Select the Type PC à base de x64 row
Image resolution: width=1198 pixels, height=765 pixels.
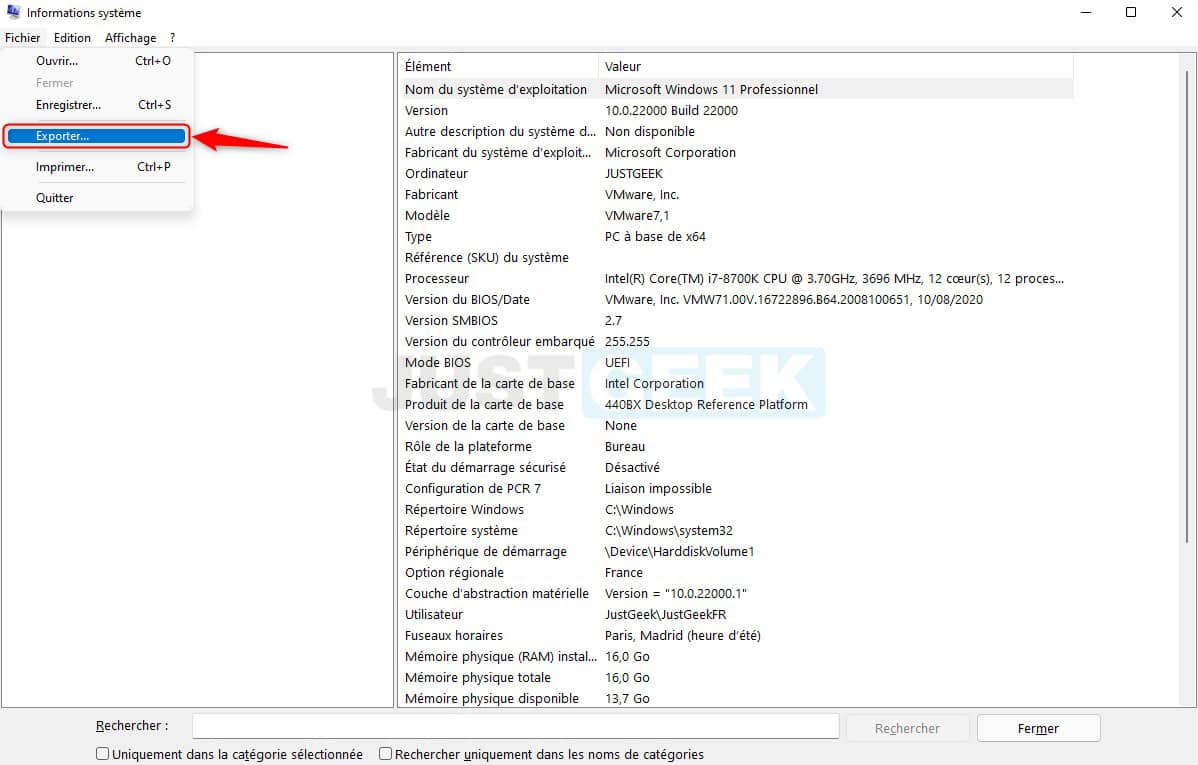coord(736,237)
